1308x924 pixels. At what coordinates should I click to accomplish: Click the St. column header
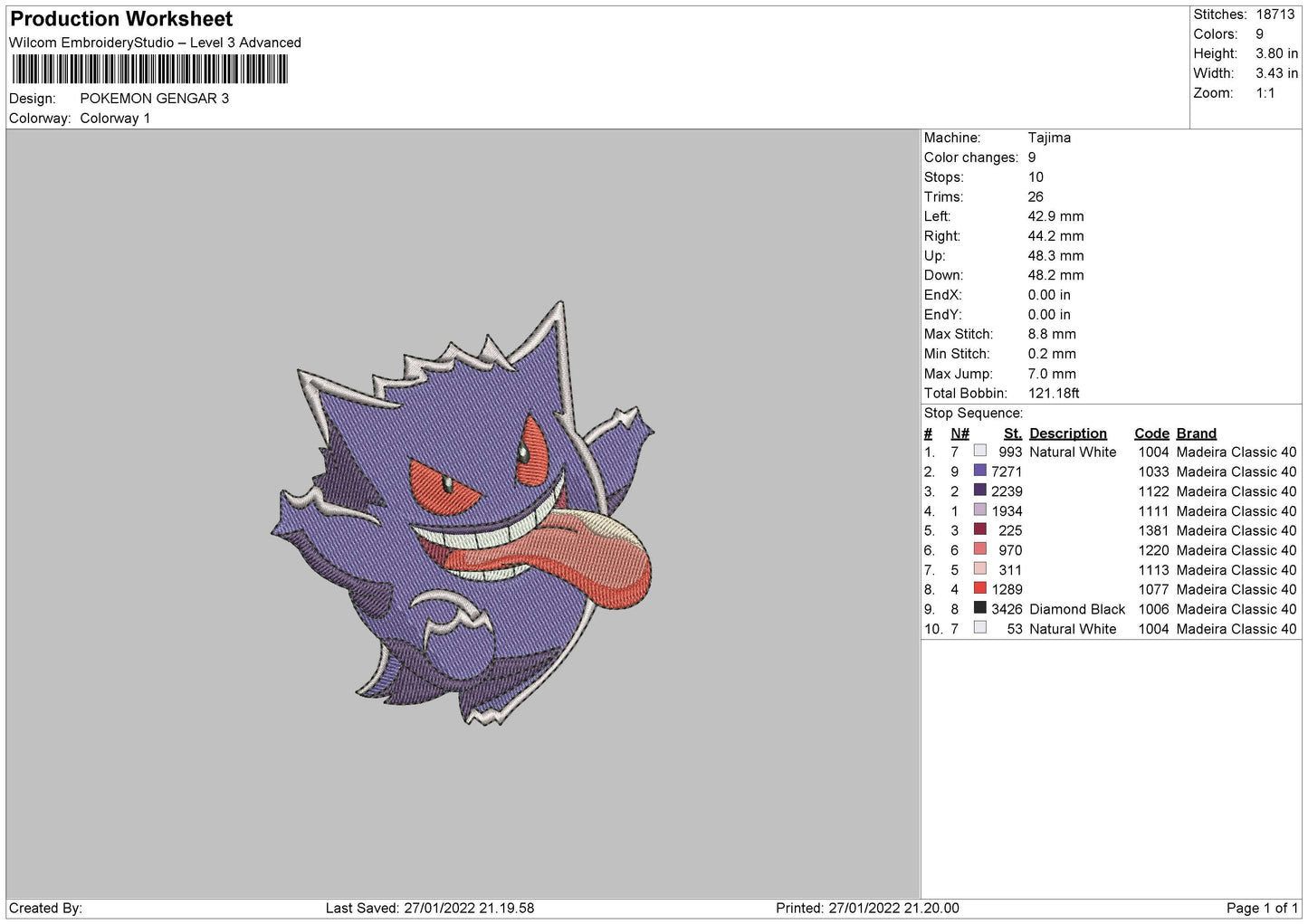click(1013, 433)
